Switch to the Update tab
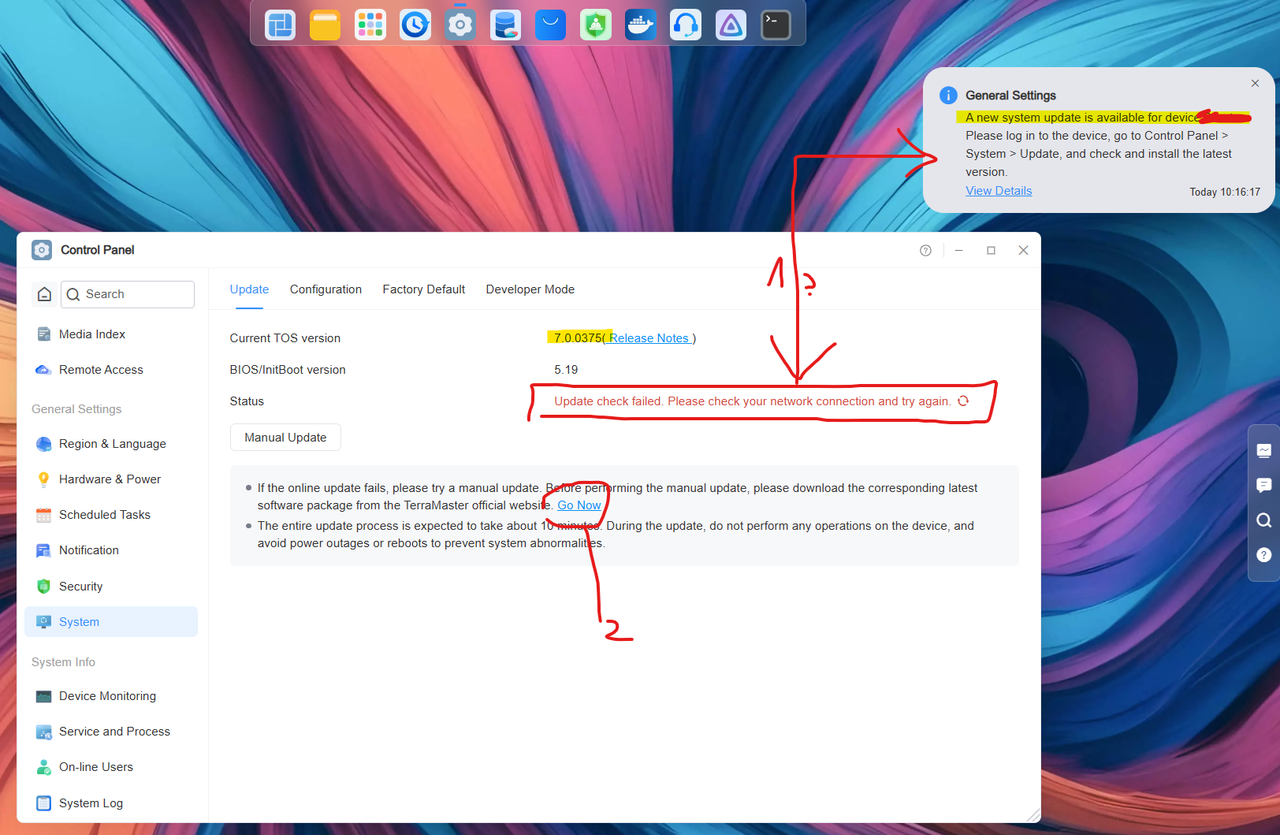This screenshot has height=835, width=1280. [x=249, y=289]
